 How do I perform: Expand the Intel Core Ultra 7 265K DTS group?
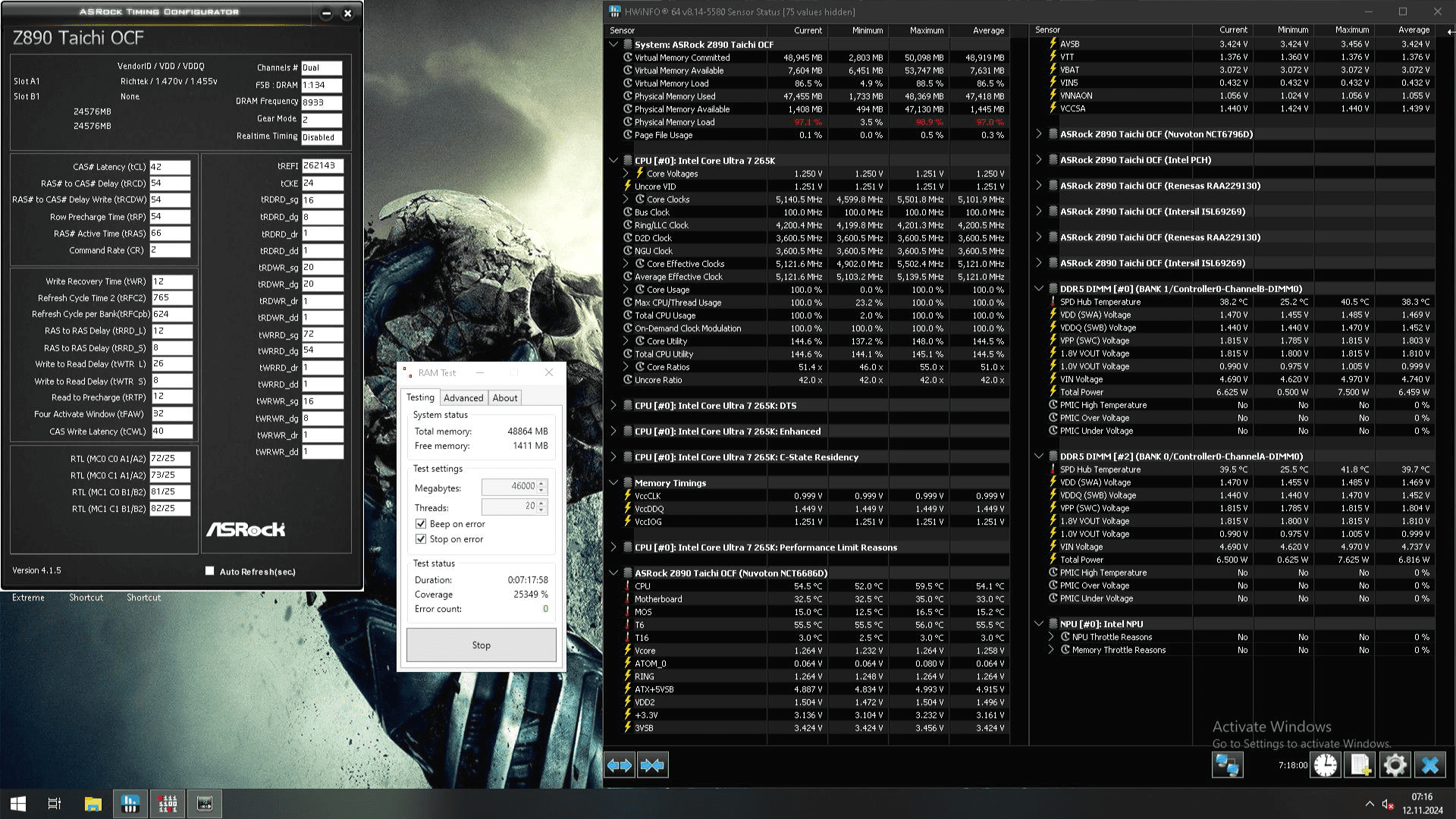coord(613,406)
